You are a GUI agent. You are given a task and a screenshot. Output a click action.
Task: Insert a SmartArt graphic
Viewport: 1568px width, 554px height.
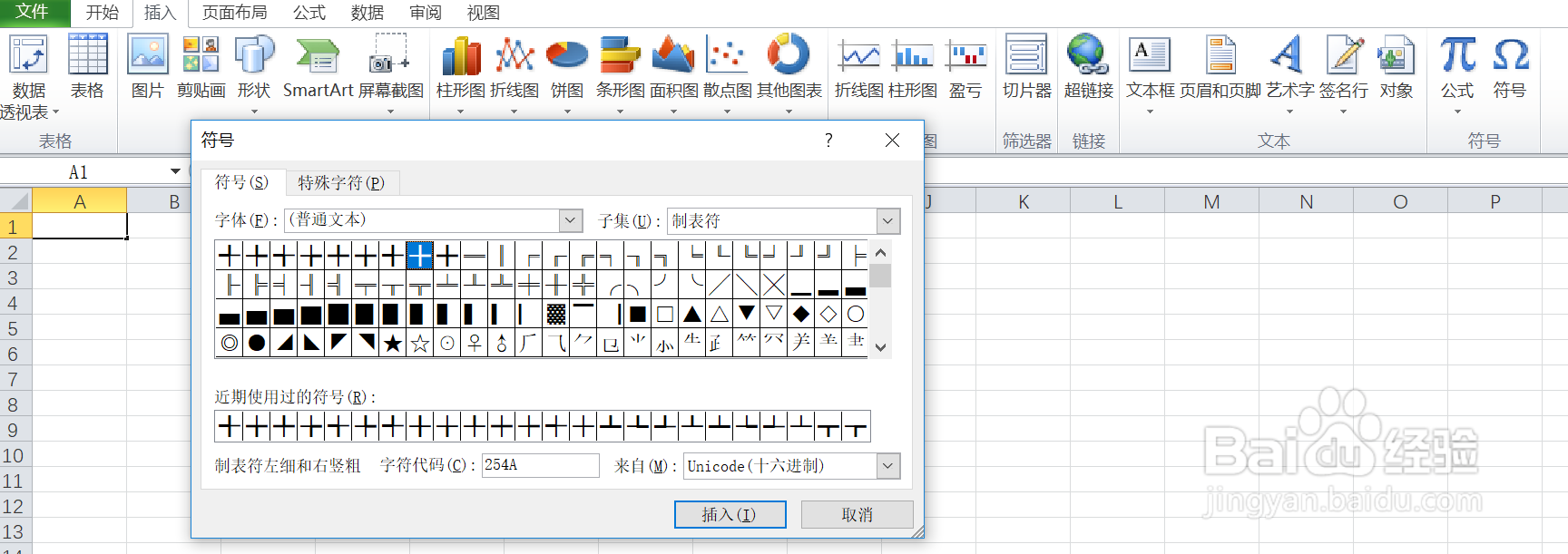[x=318, y=66]
